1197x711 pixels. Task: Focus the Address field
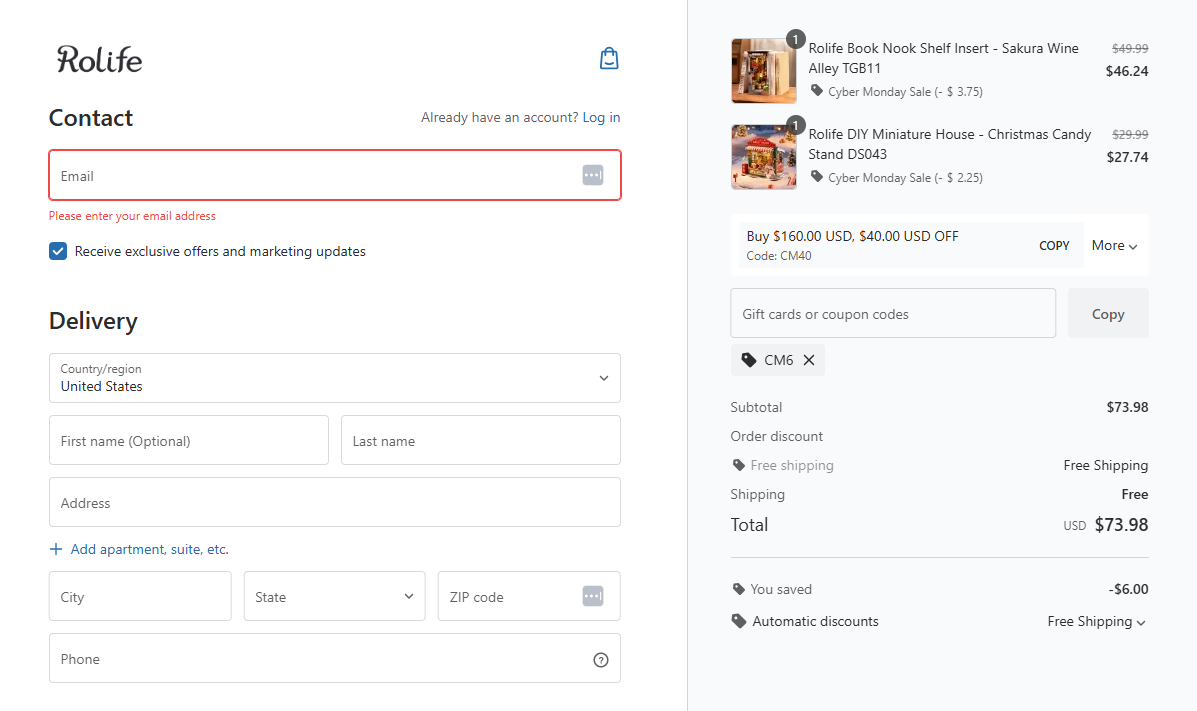pos(334,503)
